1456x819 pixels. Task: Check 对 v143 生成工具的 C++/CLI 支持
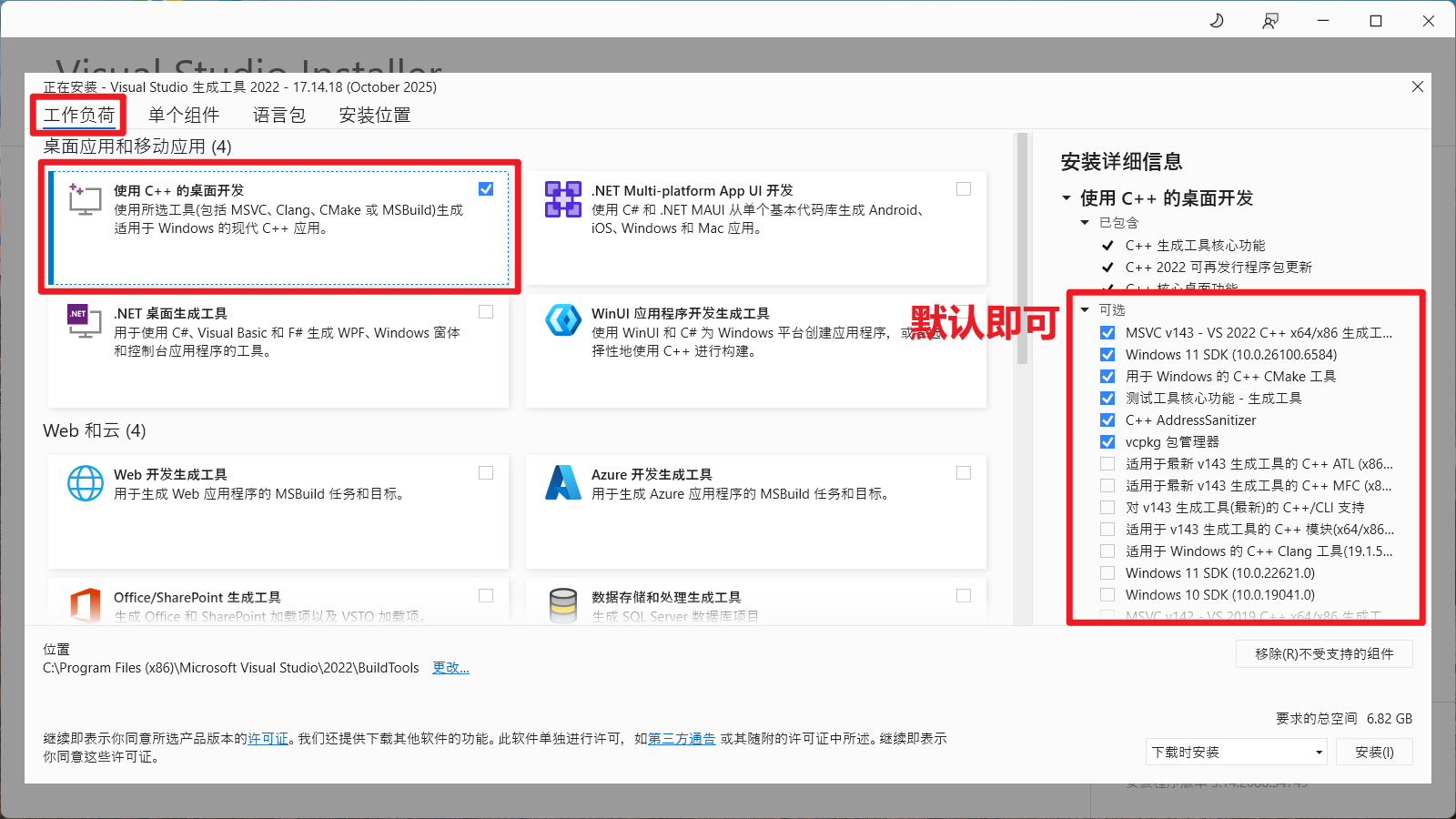[1107, 508]
